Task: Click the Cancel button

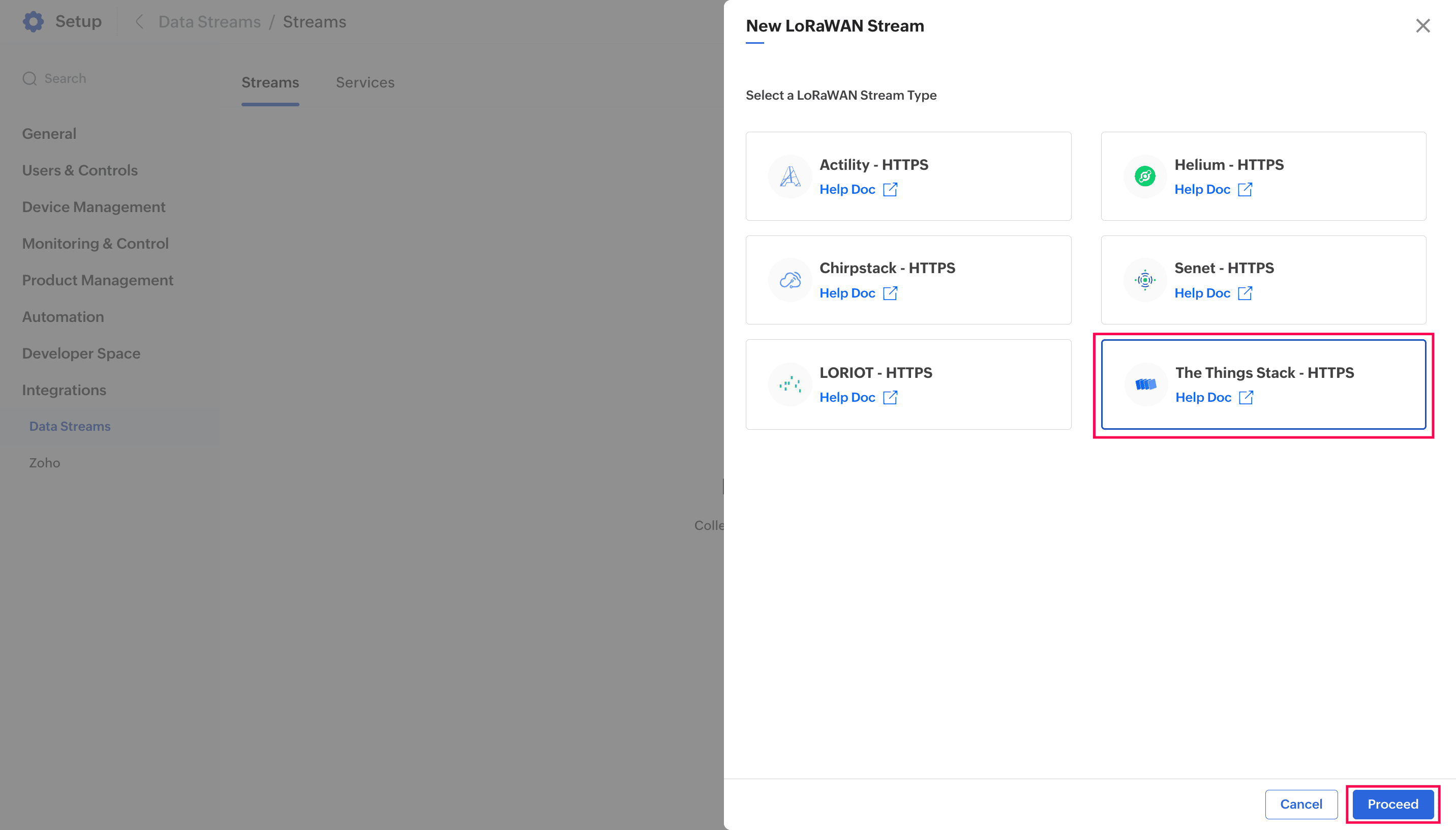Action: tap(1300, 804)
